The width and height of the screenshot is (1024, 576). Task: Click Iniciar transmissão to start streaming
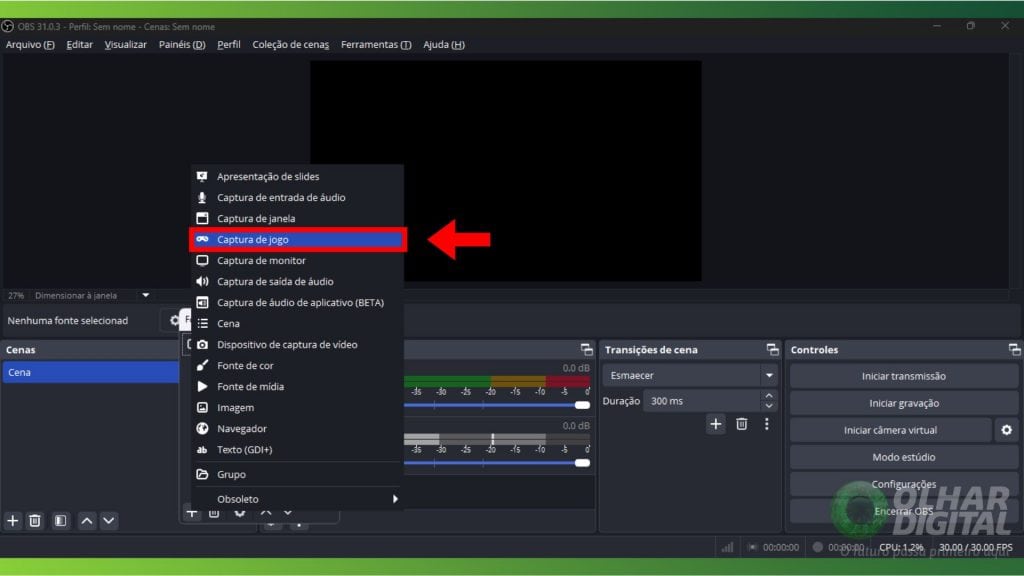(x=901, y=375)
